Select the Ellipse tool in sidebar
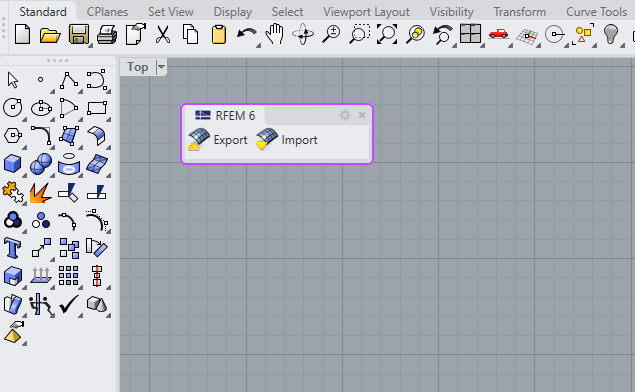 pos(41,108)
